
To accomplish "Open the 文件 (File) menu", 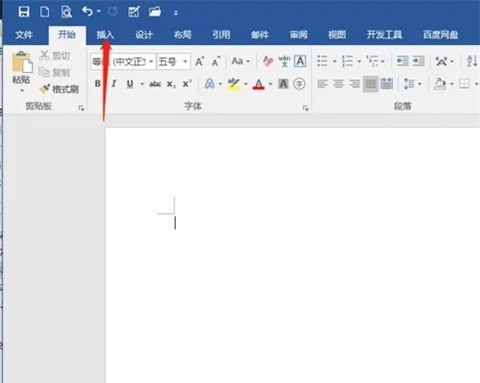I will (24, 35).
